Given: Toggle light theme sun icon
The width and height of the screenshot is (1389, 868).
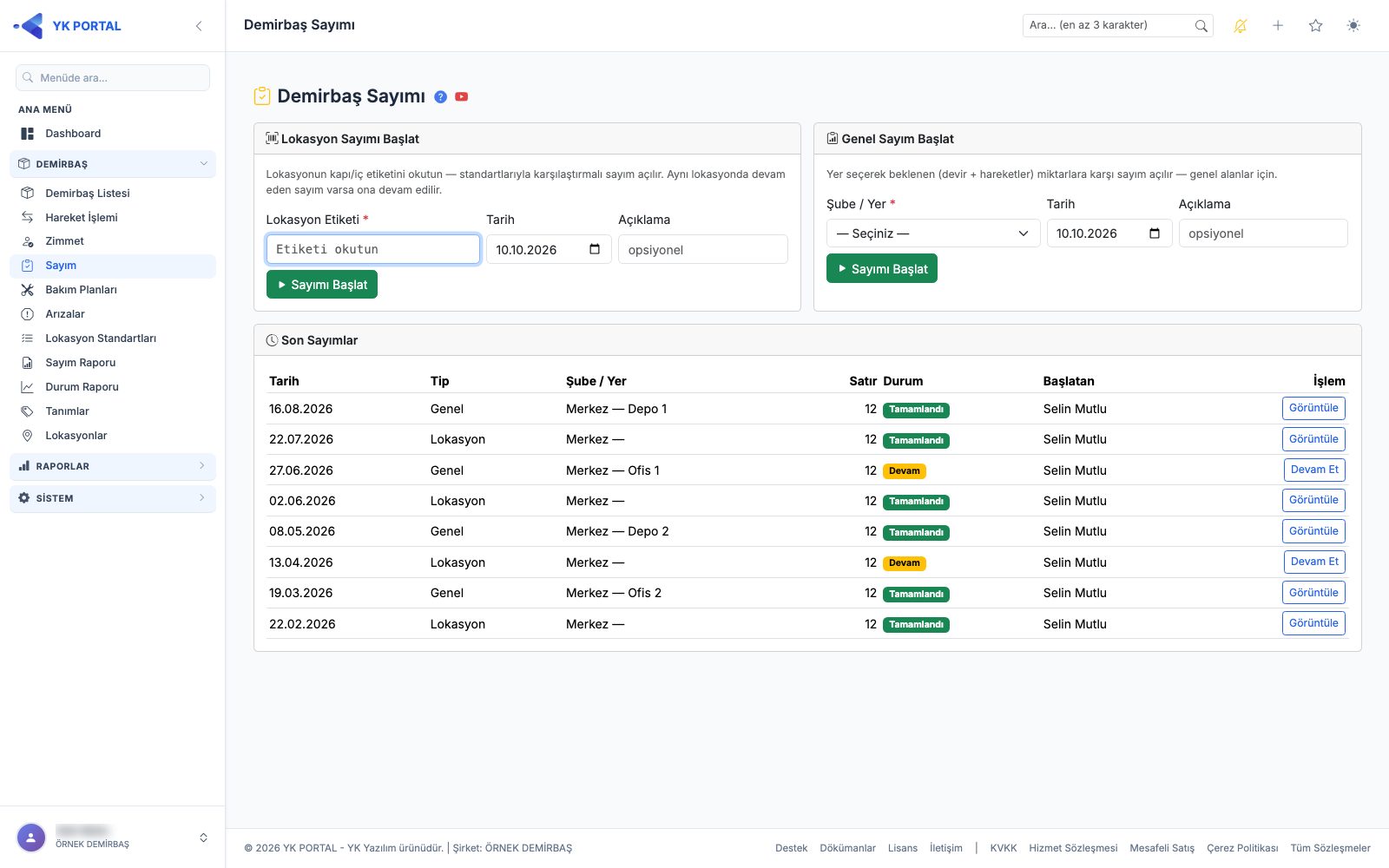Looking at the screenshot, I should [1353, 26].
